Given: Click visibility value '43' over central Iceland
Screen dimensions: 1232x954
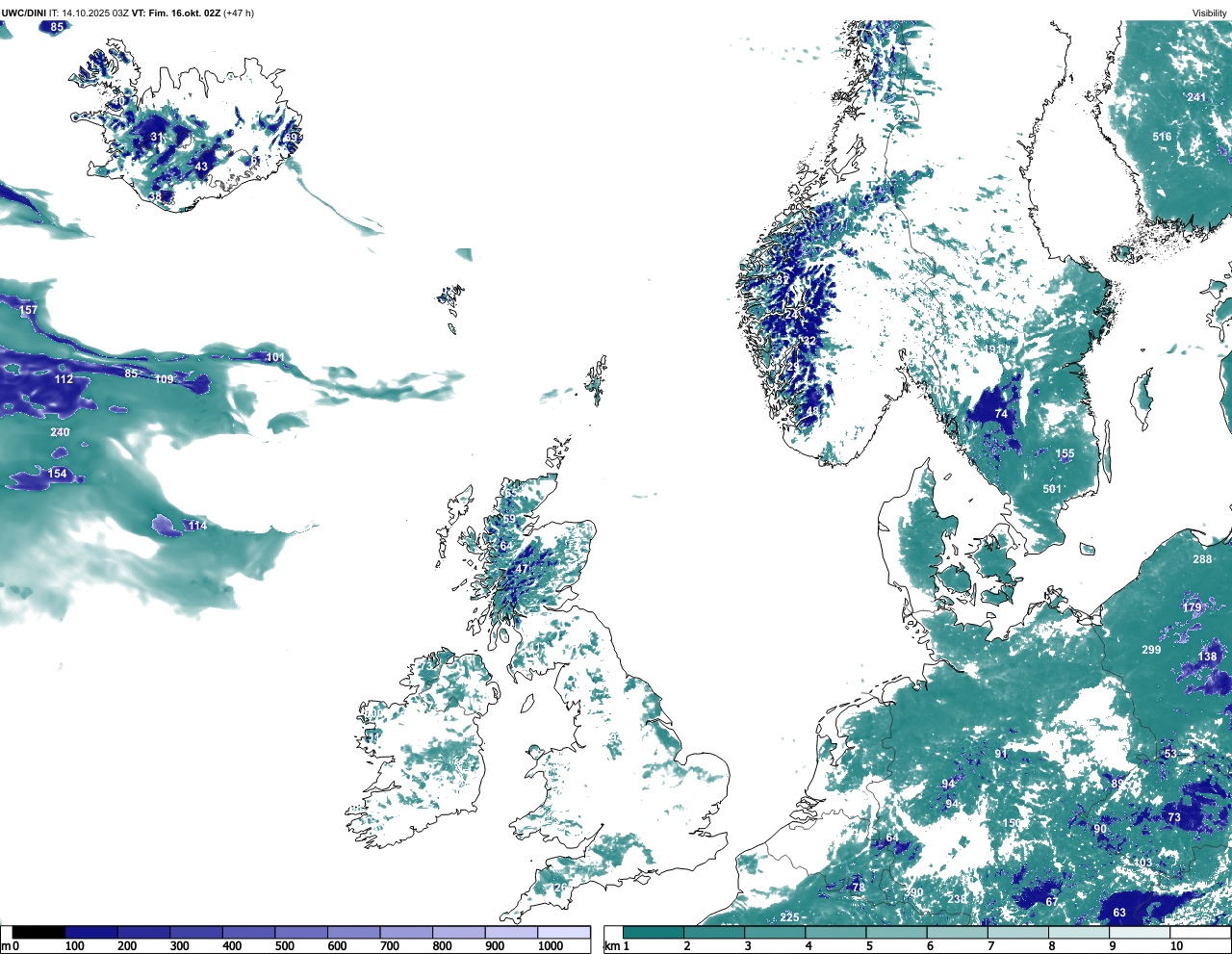Looking at the screenshot, I should point(201,167).
